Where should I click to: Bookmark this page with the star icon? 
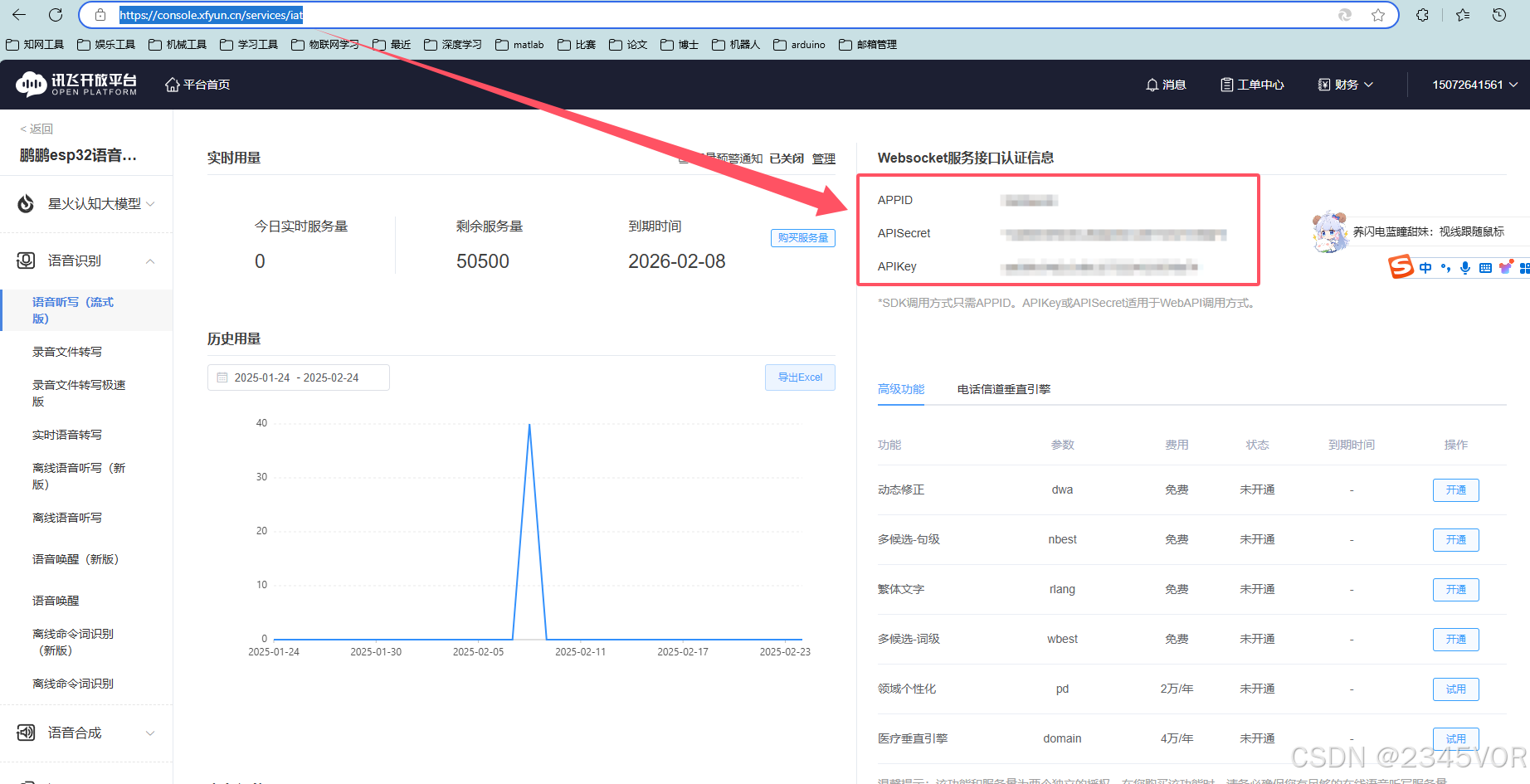(1378, 15)
